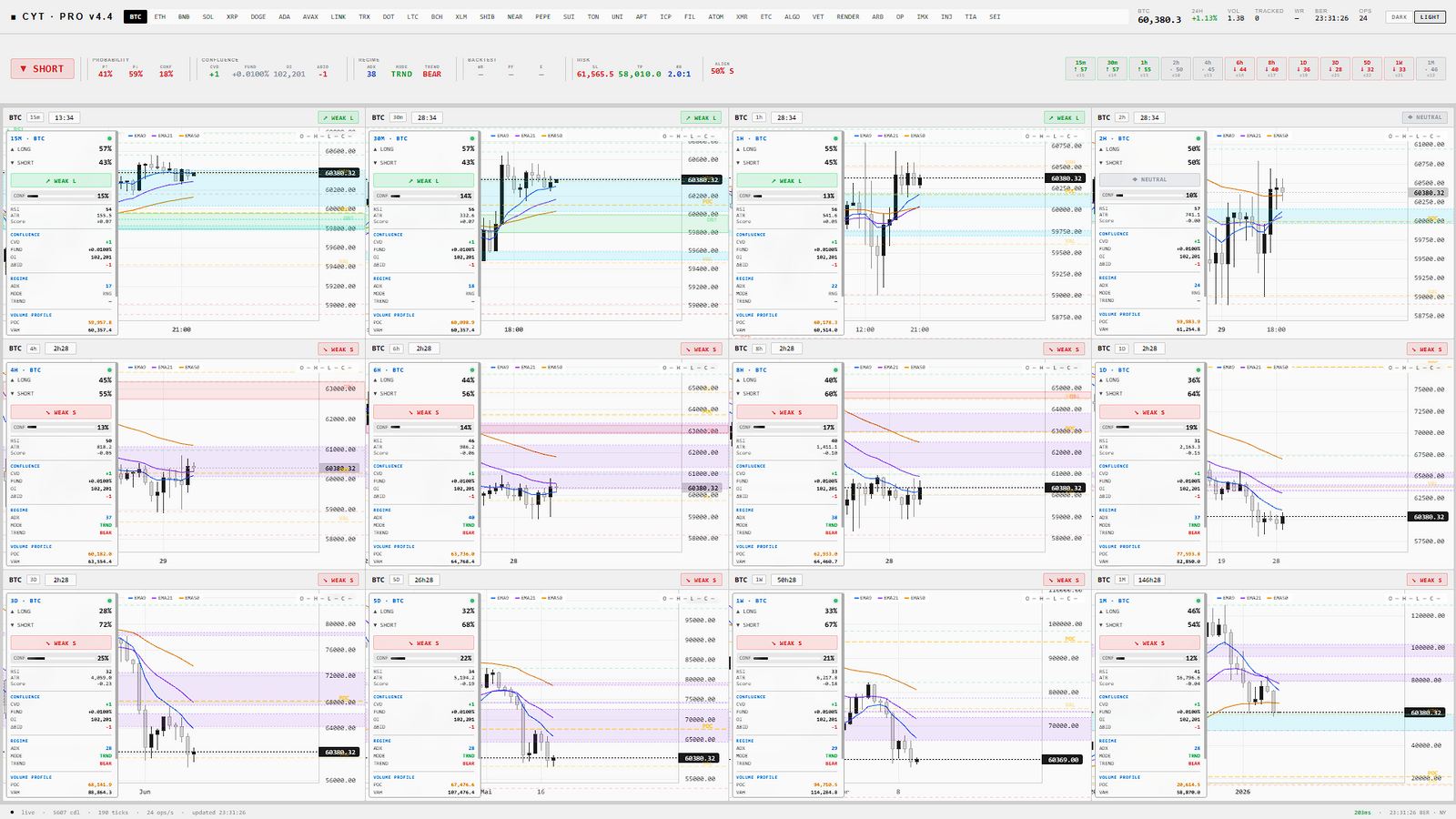
Task: Switch to the SOL symbol tab
Action: (x=208, y=16)
